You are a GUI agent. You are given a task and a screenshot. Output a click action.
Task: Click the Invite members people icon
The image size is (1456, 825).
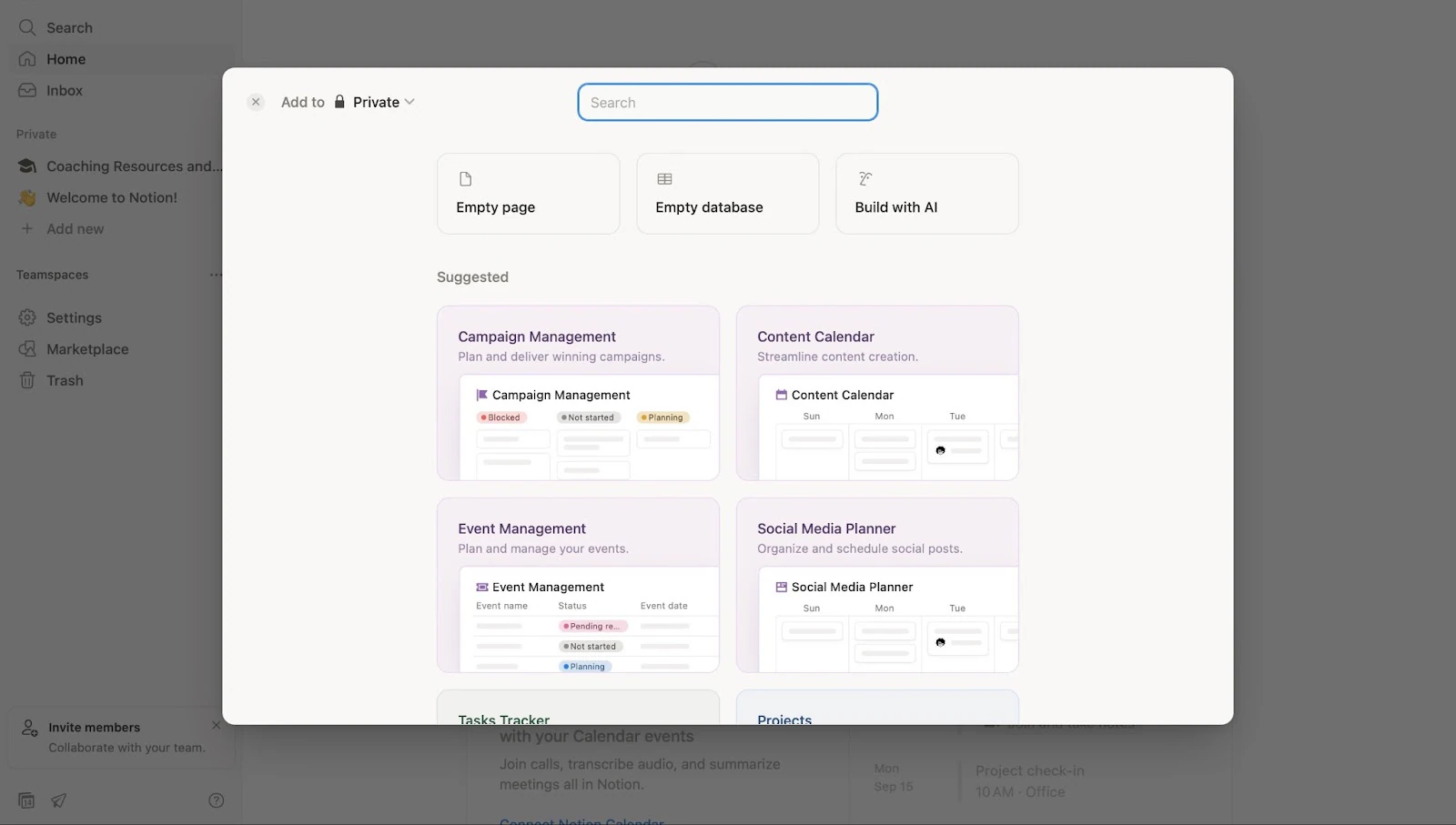coord(29,728)
